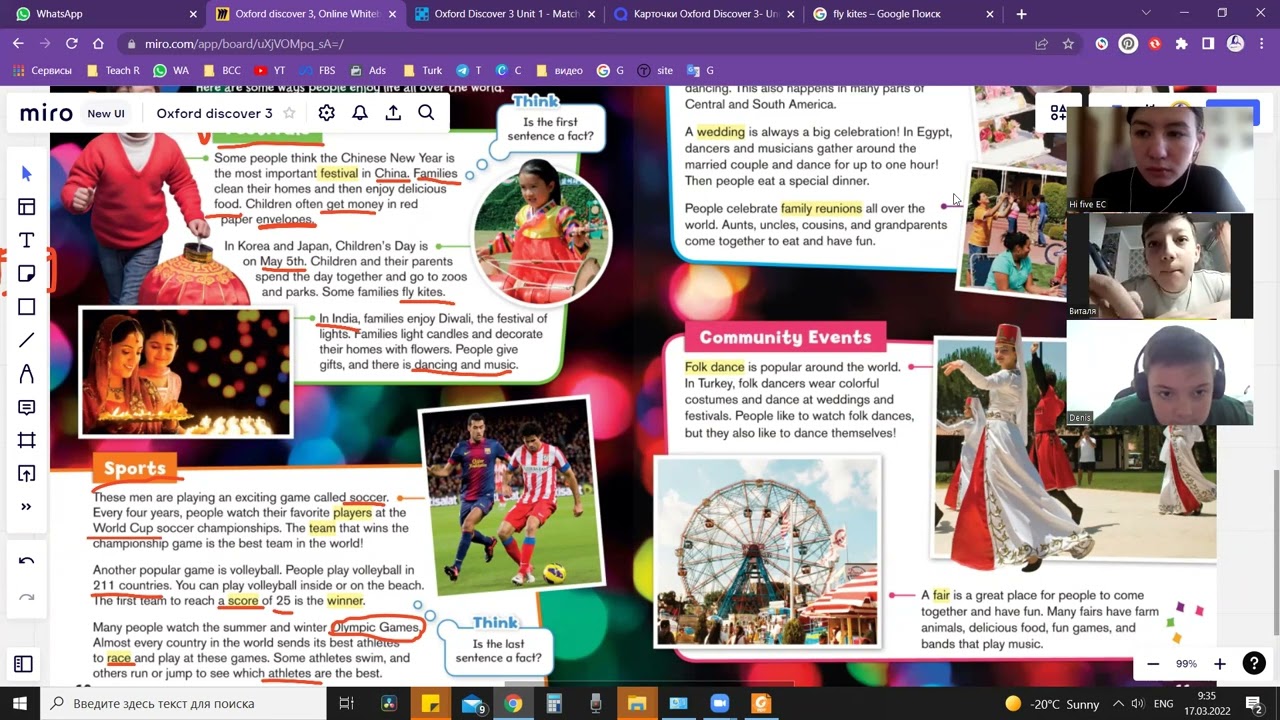
Task: Reload the page
Action: (71, 44)
